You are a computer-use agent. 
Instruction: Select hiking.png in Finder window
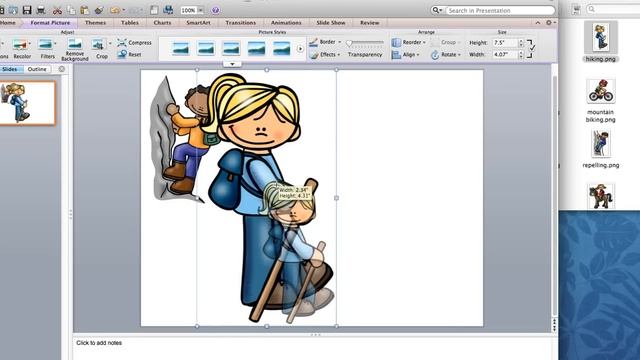click(600, 42)
